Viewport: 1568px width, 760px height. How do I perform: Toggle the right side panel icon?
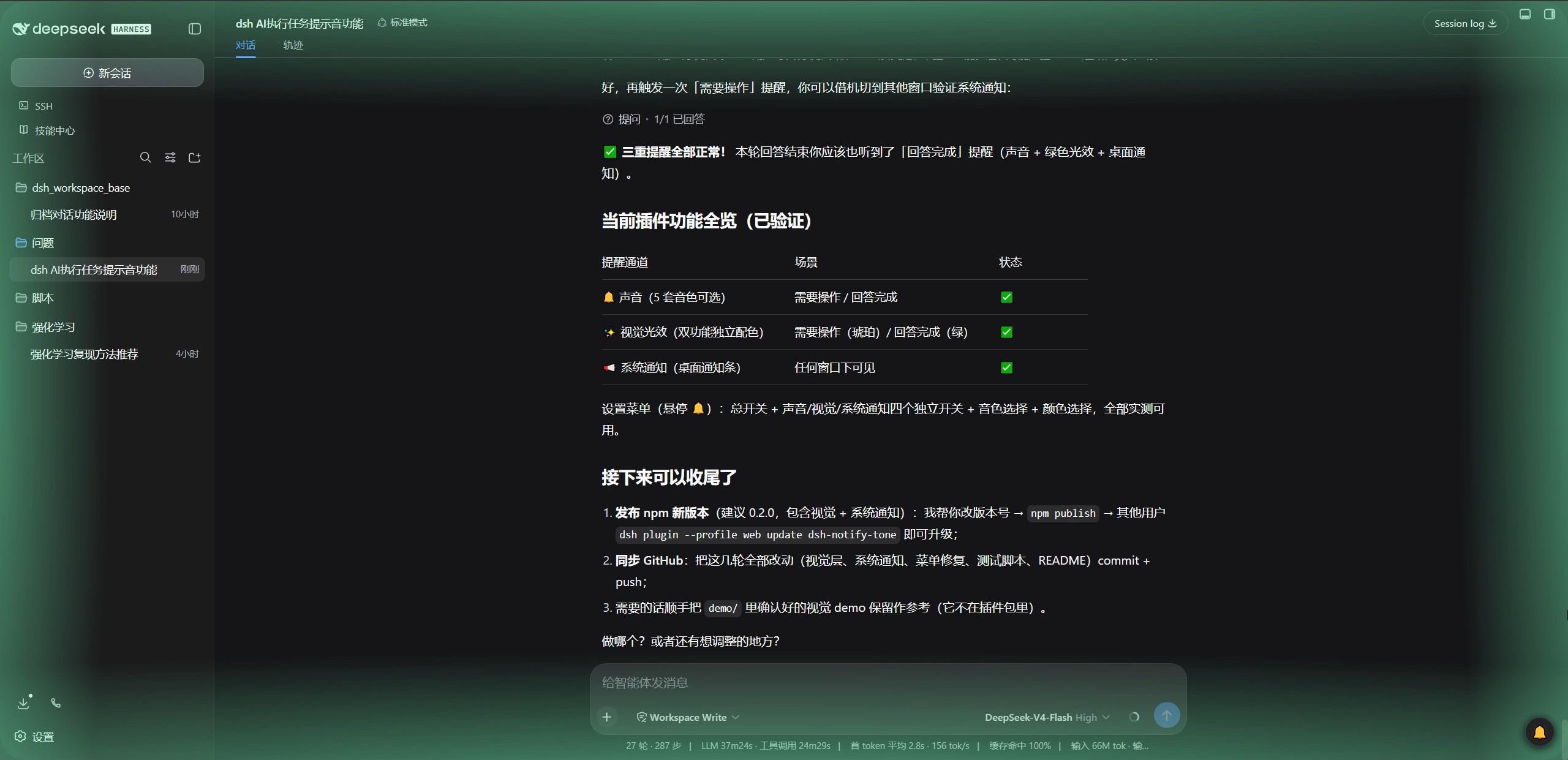click(x=1550, y=14)
